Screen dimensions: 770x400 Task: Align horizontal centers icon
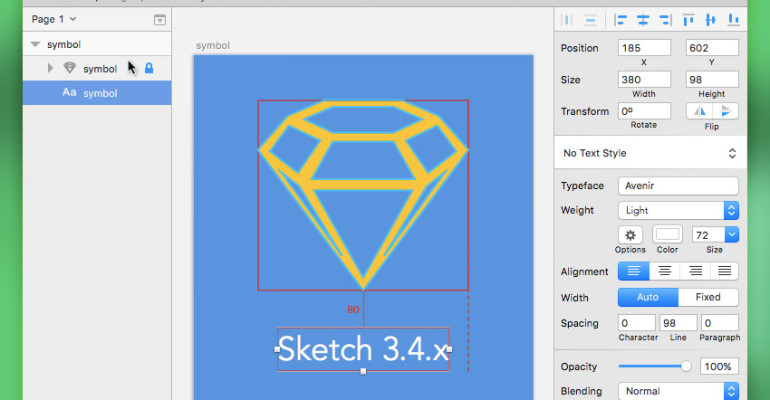coord(643,20)
